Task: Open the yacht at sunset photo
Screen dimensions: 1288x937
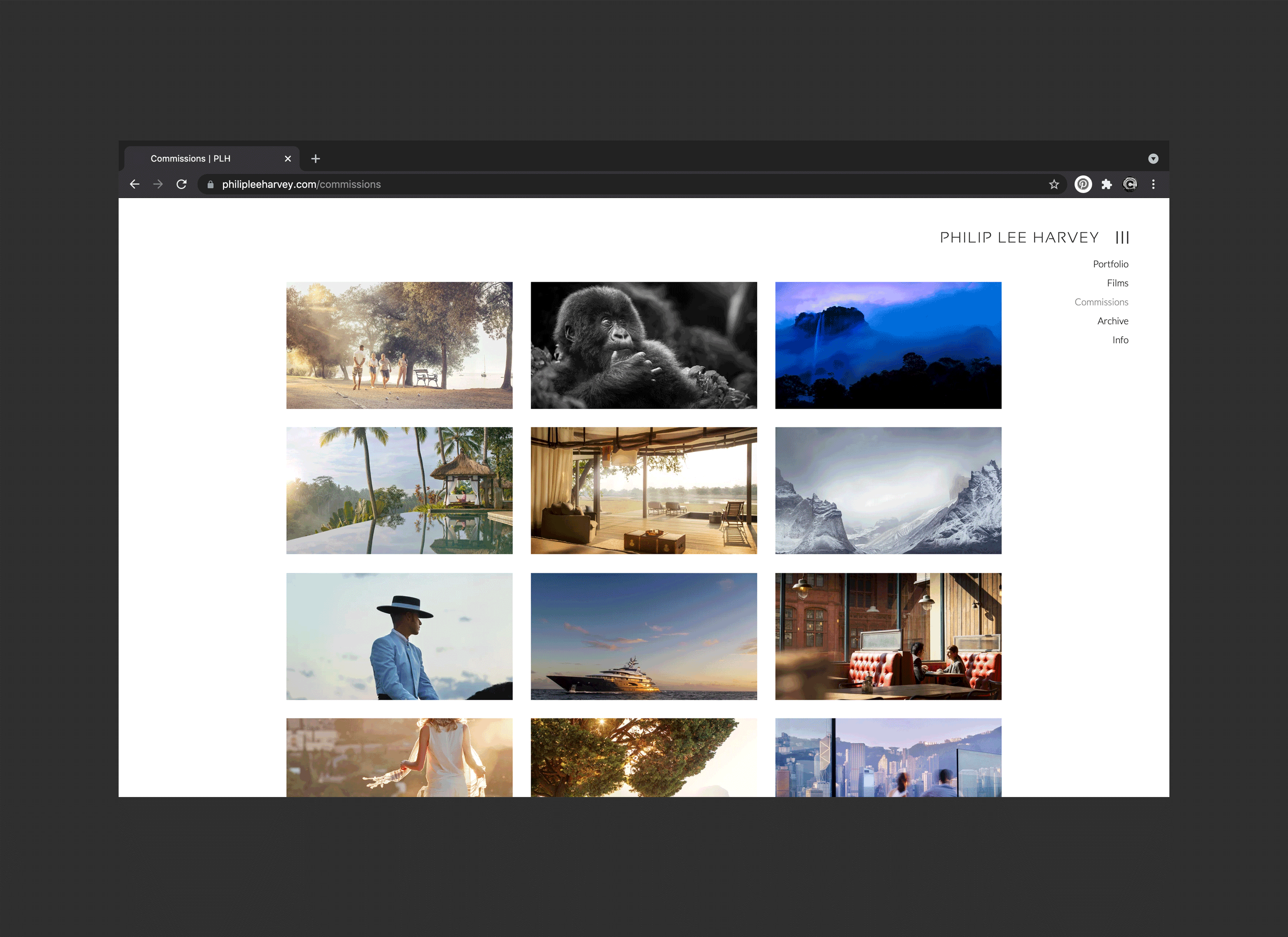Action: click(643, 636)
